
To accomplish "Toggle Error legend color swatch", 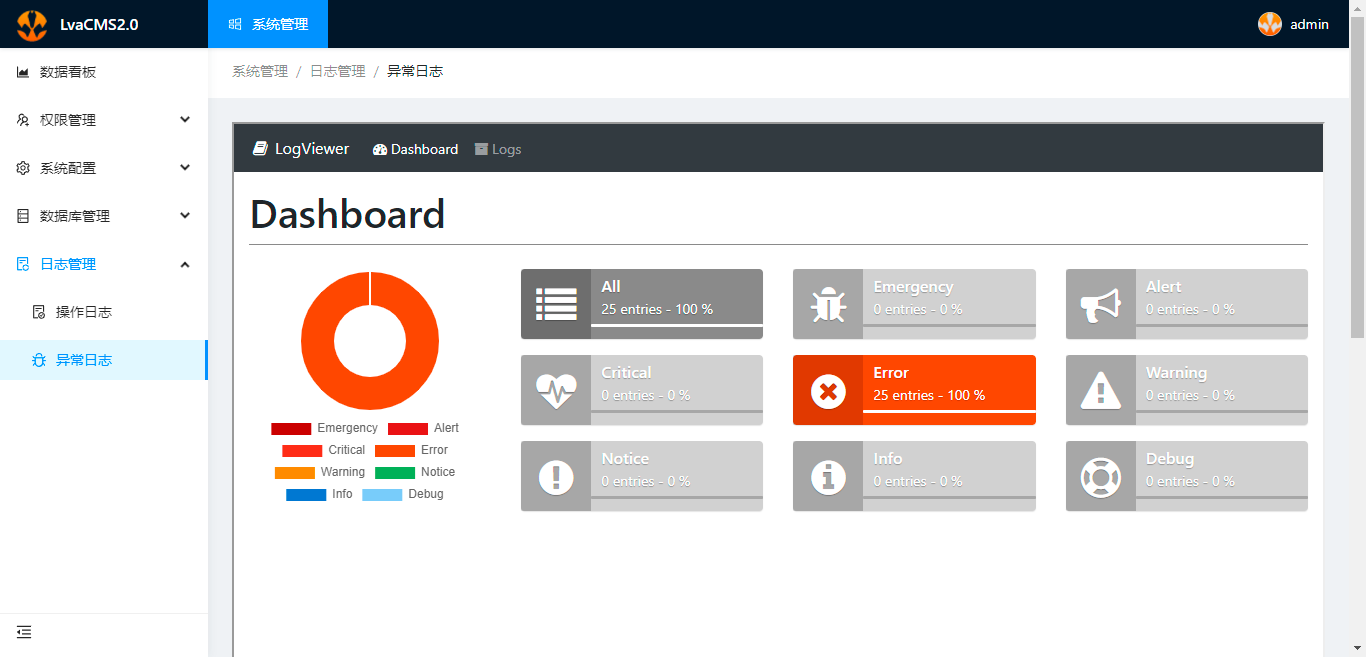I will pyautogui.click(x=395, y=450).
